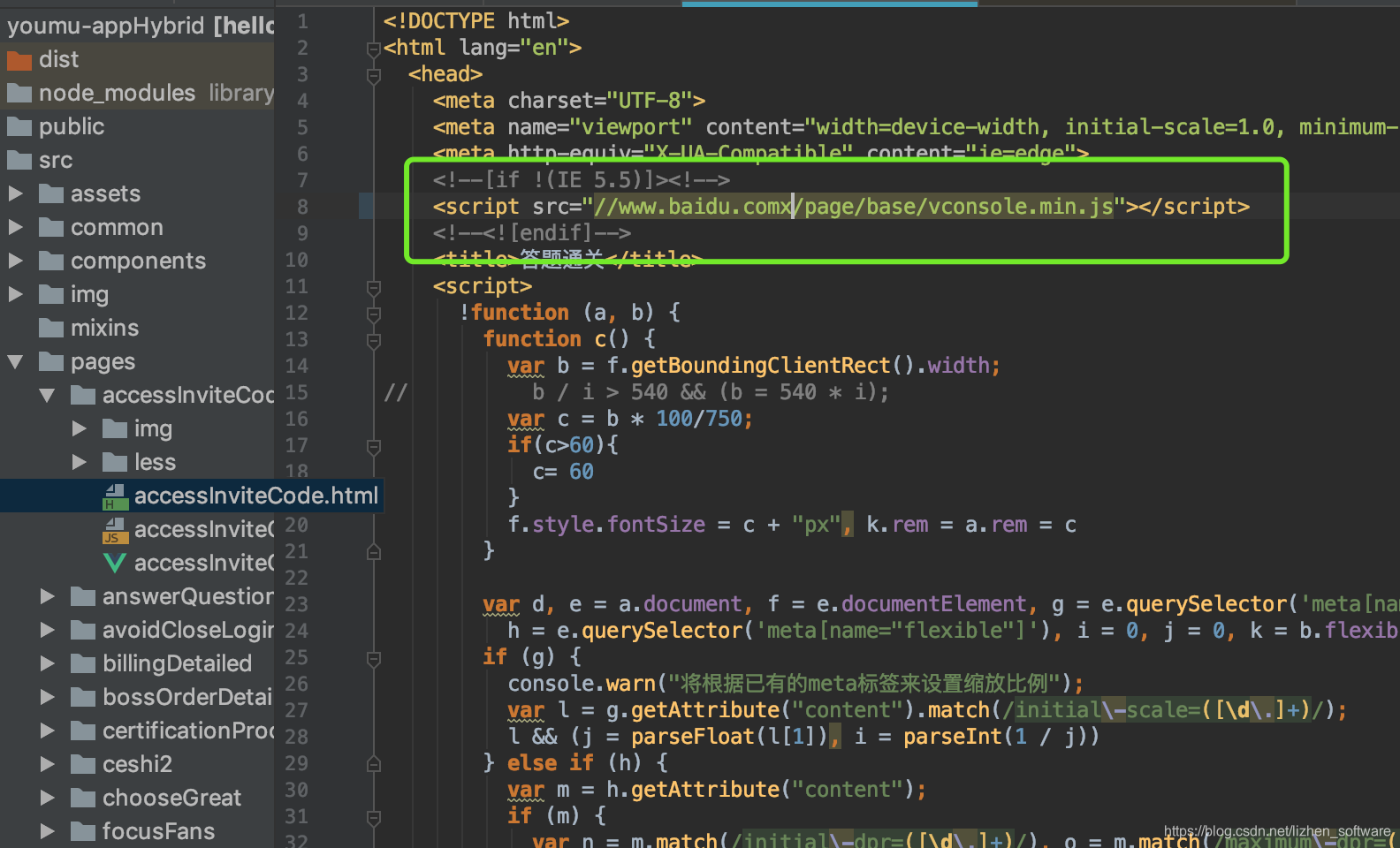The width and height of the screenshot is (1400, 848).
Task: Expand the answerQuestion folder arrow
Action: pos(47,596)
